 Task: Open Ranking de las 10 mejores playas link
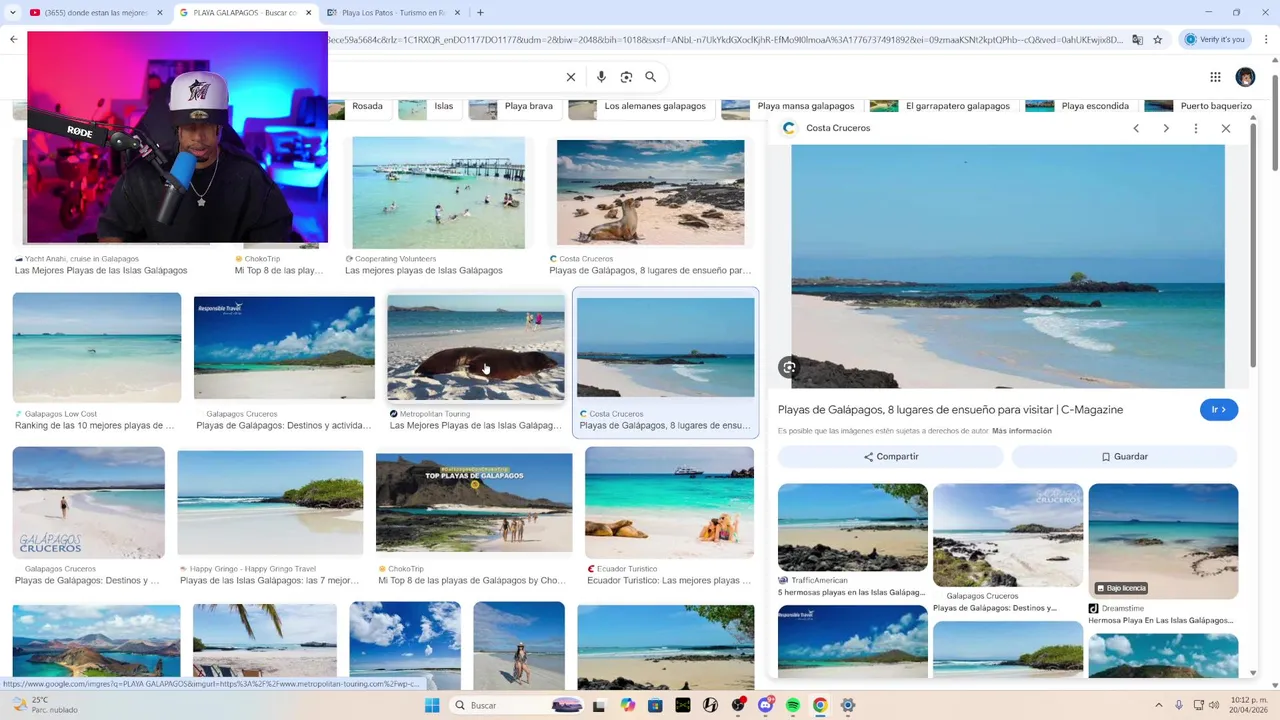click(94, 425)
